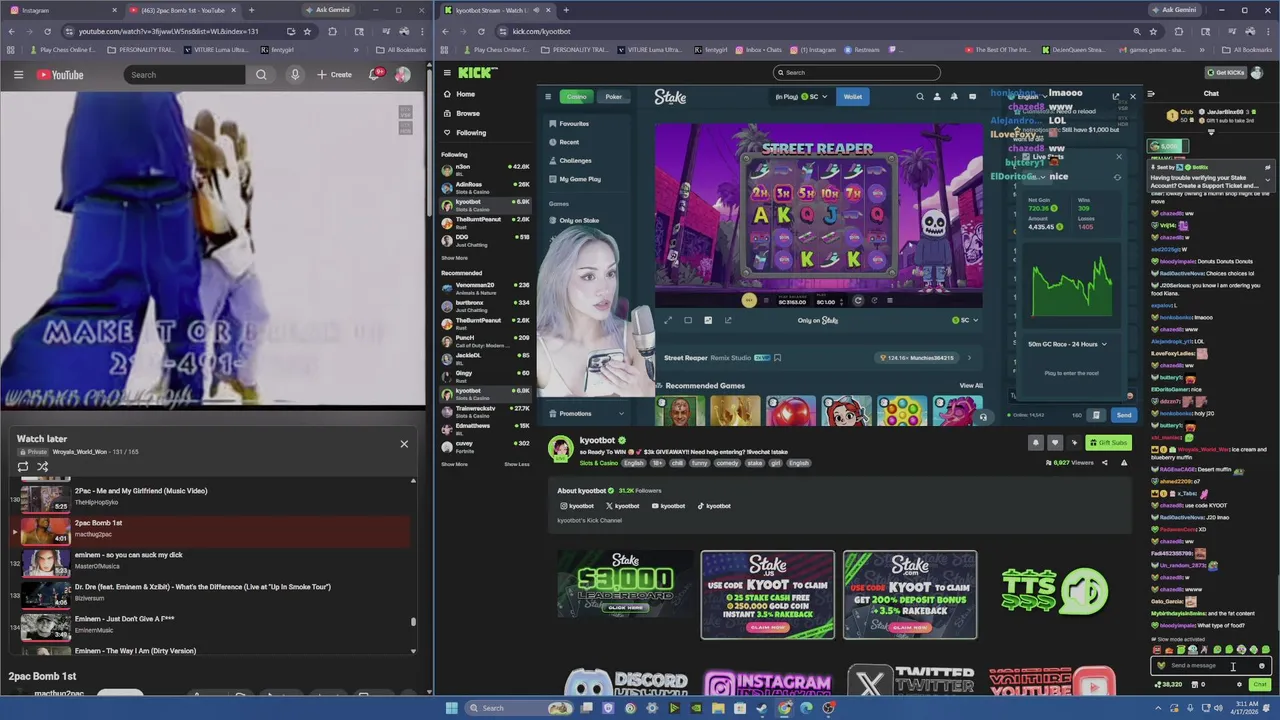Focus the Kick search field
The image size is (1280, 720).
pos(857,72)
